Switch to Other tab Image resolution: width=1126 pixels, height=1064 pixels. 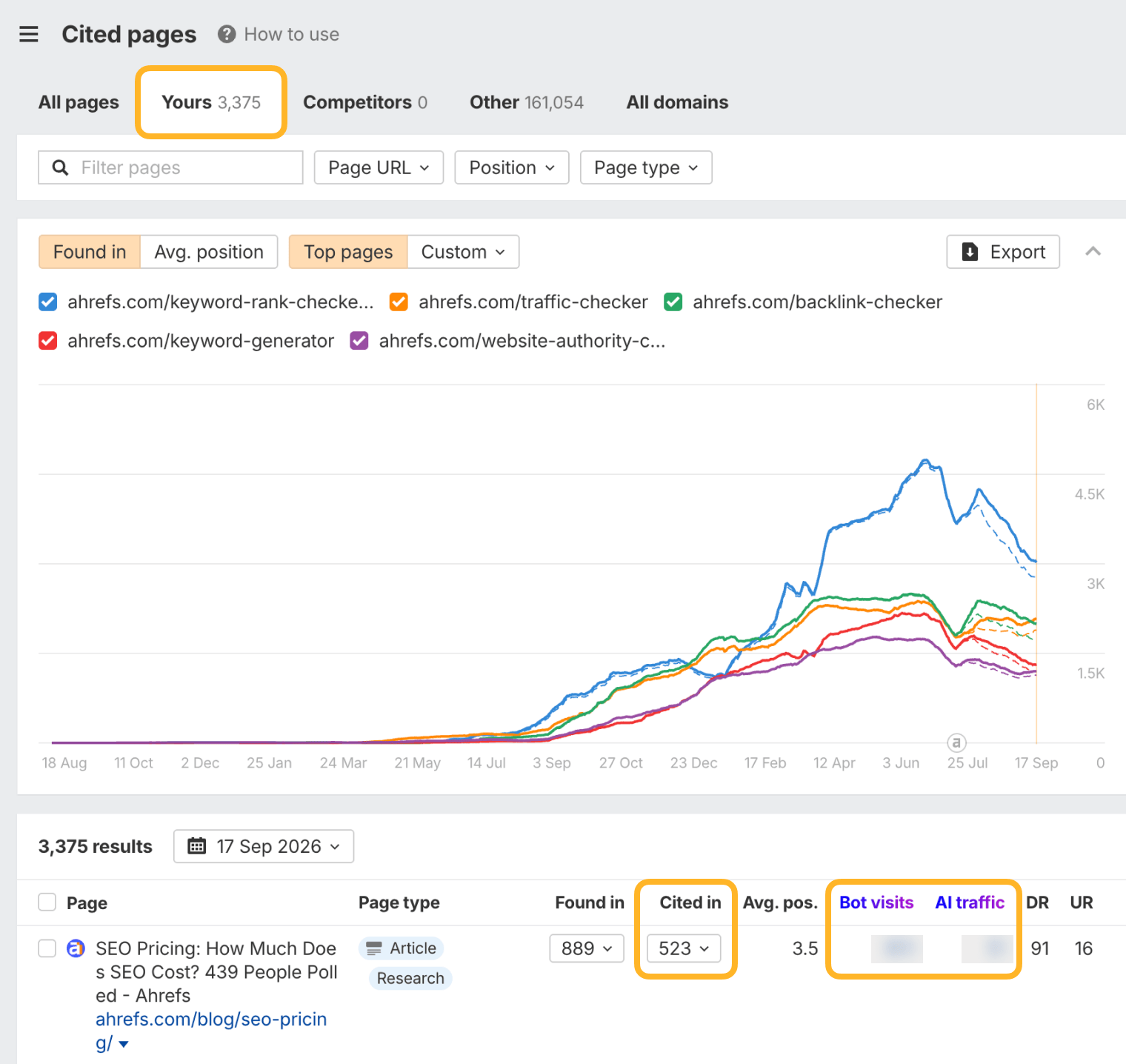pyautogui.click(x=527, y=102)
